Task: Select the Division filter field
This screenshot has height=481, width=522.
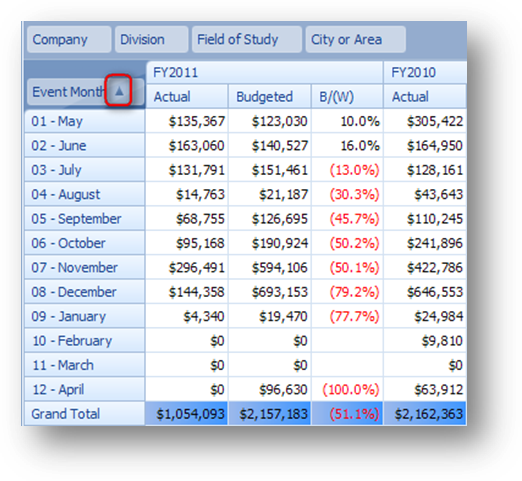Action: 151,40
